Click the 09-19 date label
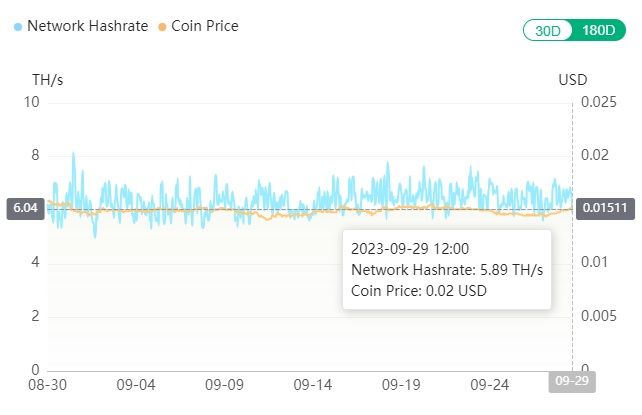This screenshot has height=415, width=642. tap(401, 384)
